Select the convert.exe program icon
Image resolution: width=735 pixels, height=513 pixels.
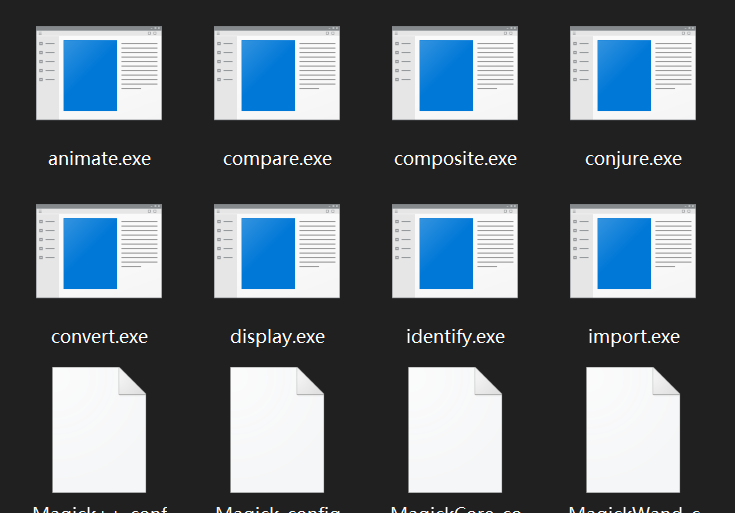pyautogui.click(x=99, y=251)
